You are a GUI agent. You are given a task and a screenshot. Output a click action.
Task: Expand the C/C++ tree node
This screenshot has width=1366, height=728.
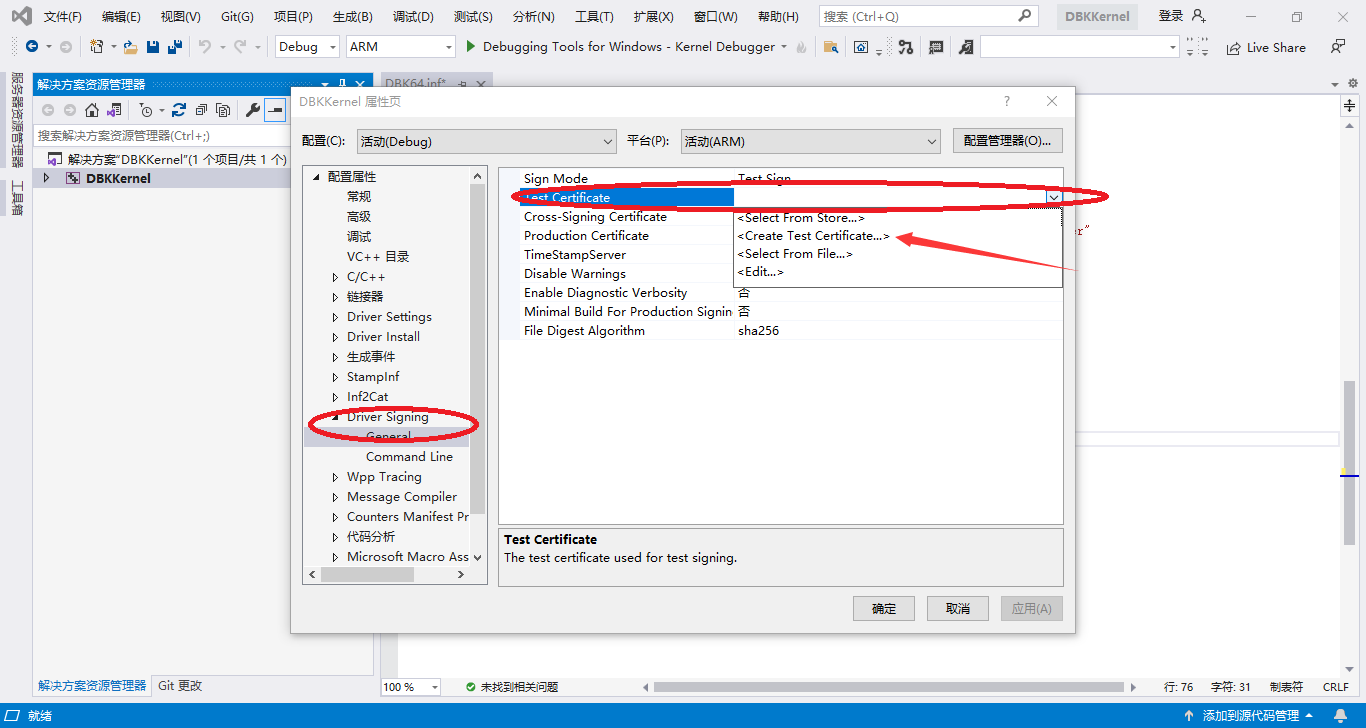tap(335, 277)
